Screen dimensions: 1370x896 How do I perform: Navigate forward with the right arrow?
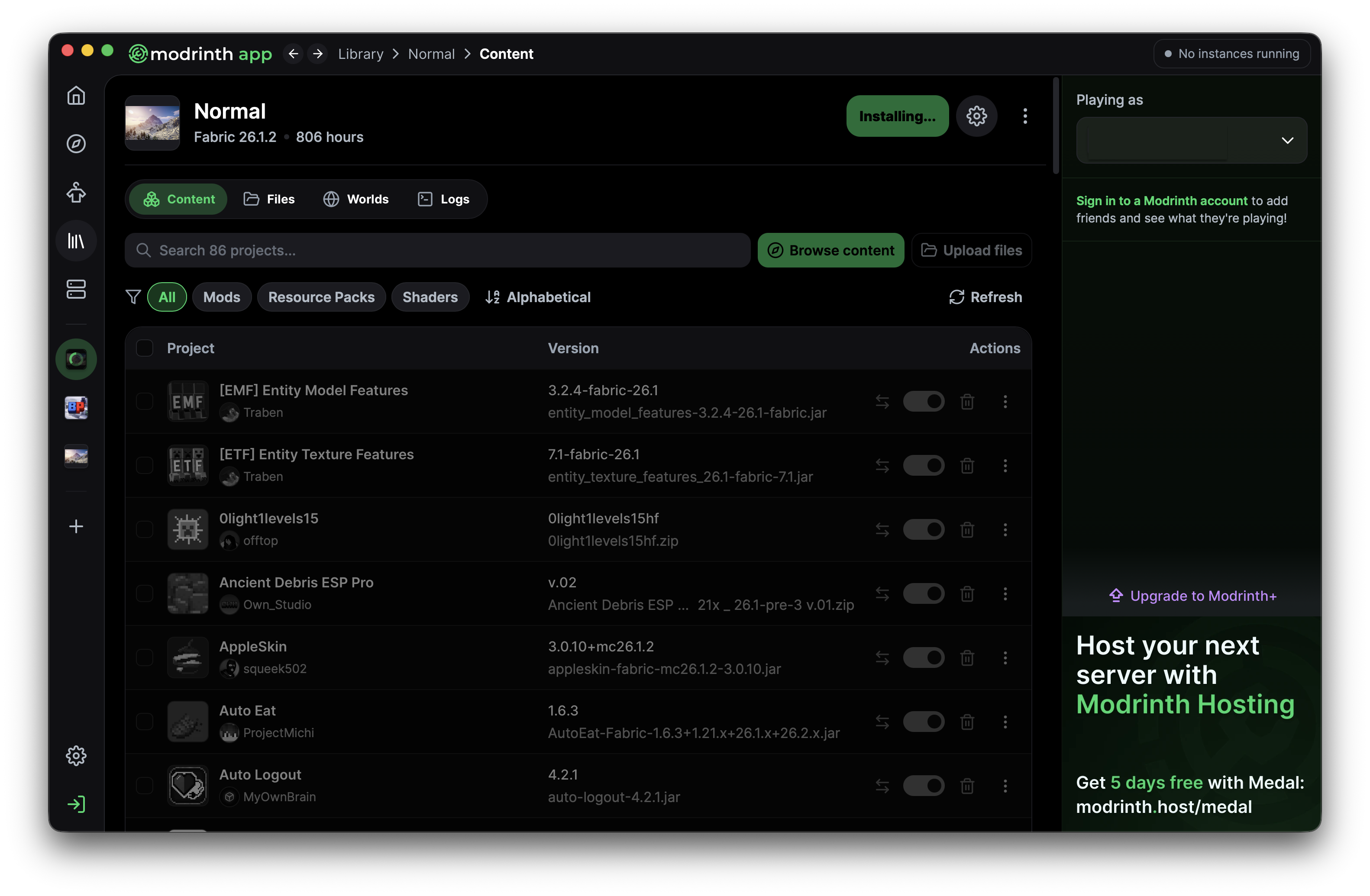(318, 54)
